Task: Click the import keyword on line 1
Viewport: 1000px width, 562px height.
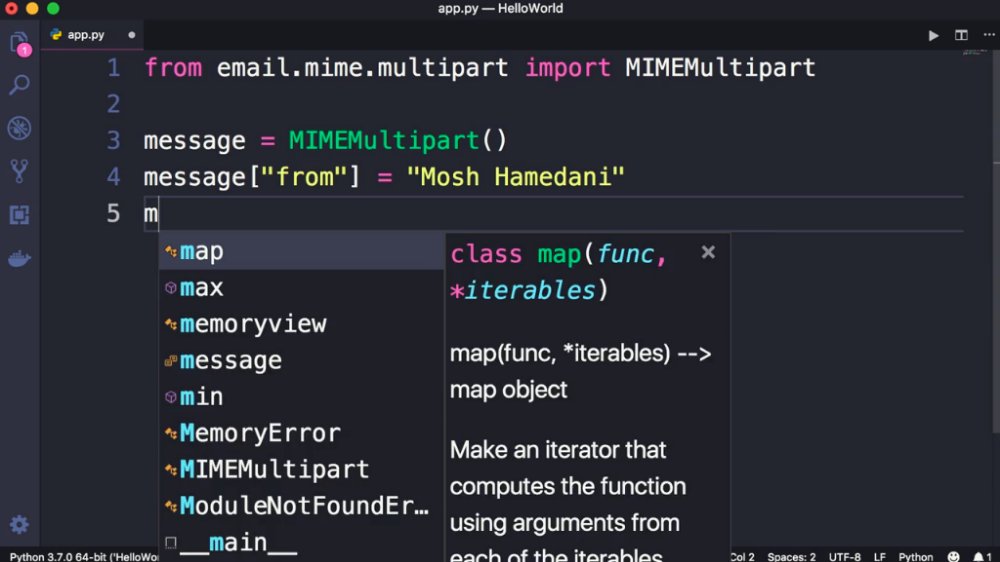Action: (x=568, y=68)
